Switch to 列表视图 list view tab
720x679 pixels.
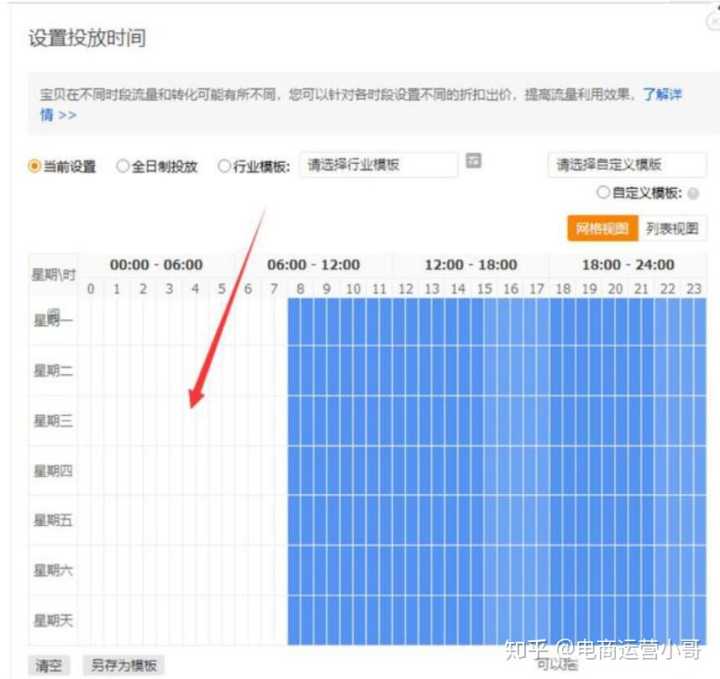(671, 228)
